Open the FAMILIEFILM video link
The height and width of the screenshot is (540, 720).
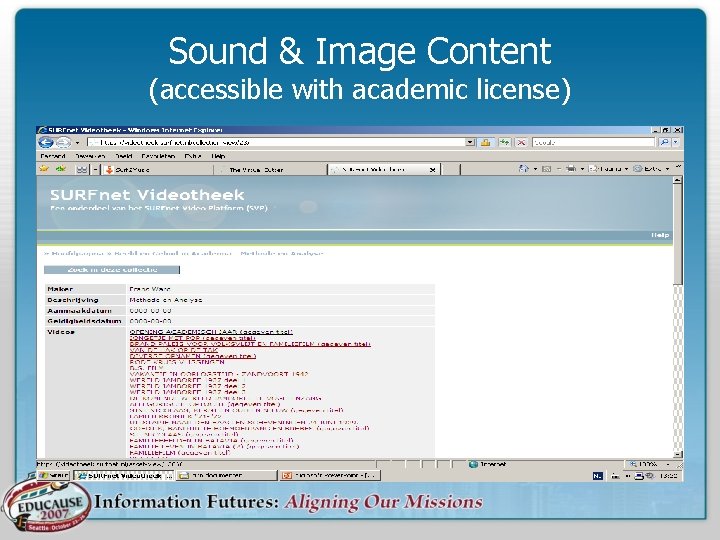tap(180, 452)
